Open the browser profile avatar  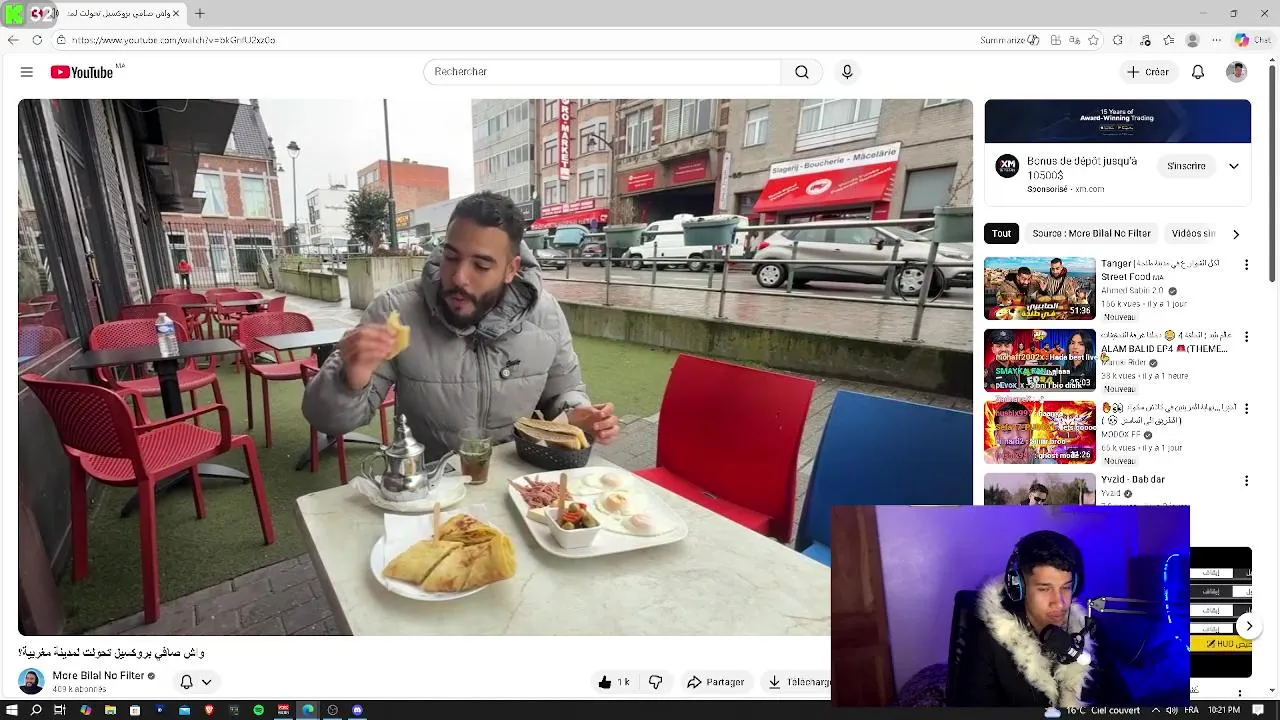coord(1192,40)
